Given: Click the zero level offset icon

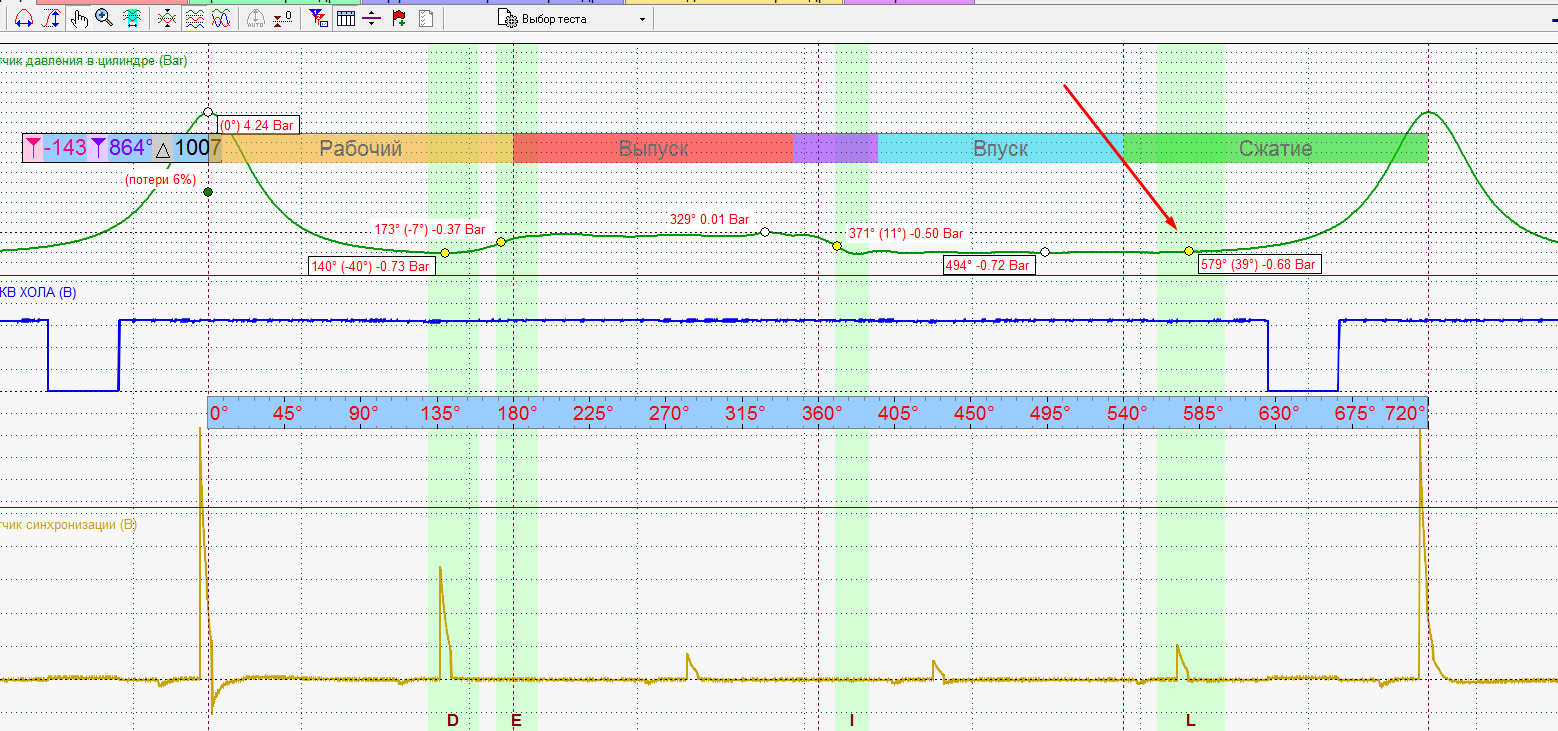Looking at the screenshot, I should (283, 18).
